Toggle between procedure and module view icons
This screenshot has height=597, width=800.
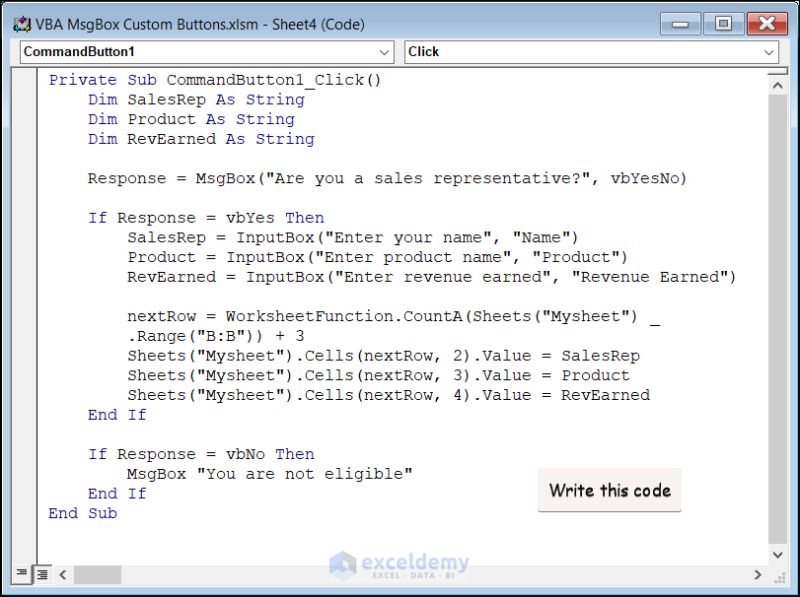(x=30, y=575)
